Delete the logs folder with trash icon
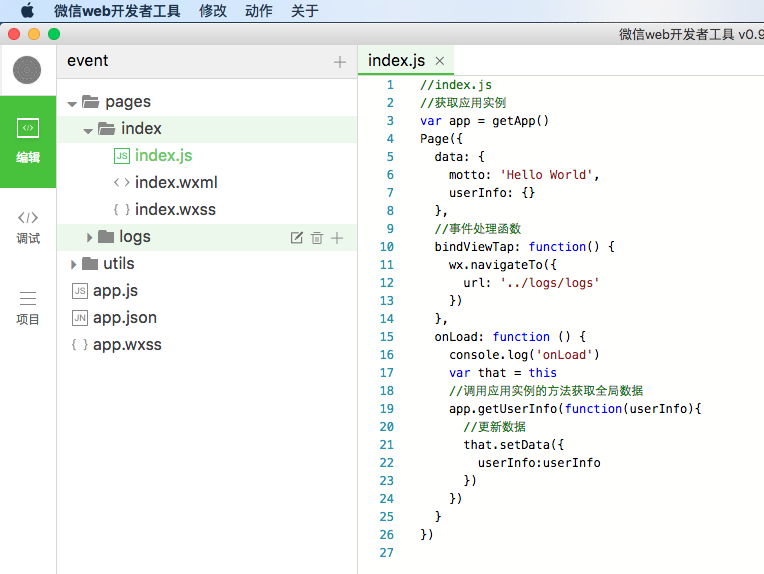This screenshot has width=764, height=574. click(317, 238)
